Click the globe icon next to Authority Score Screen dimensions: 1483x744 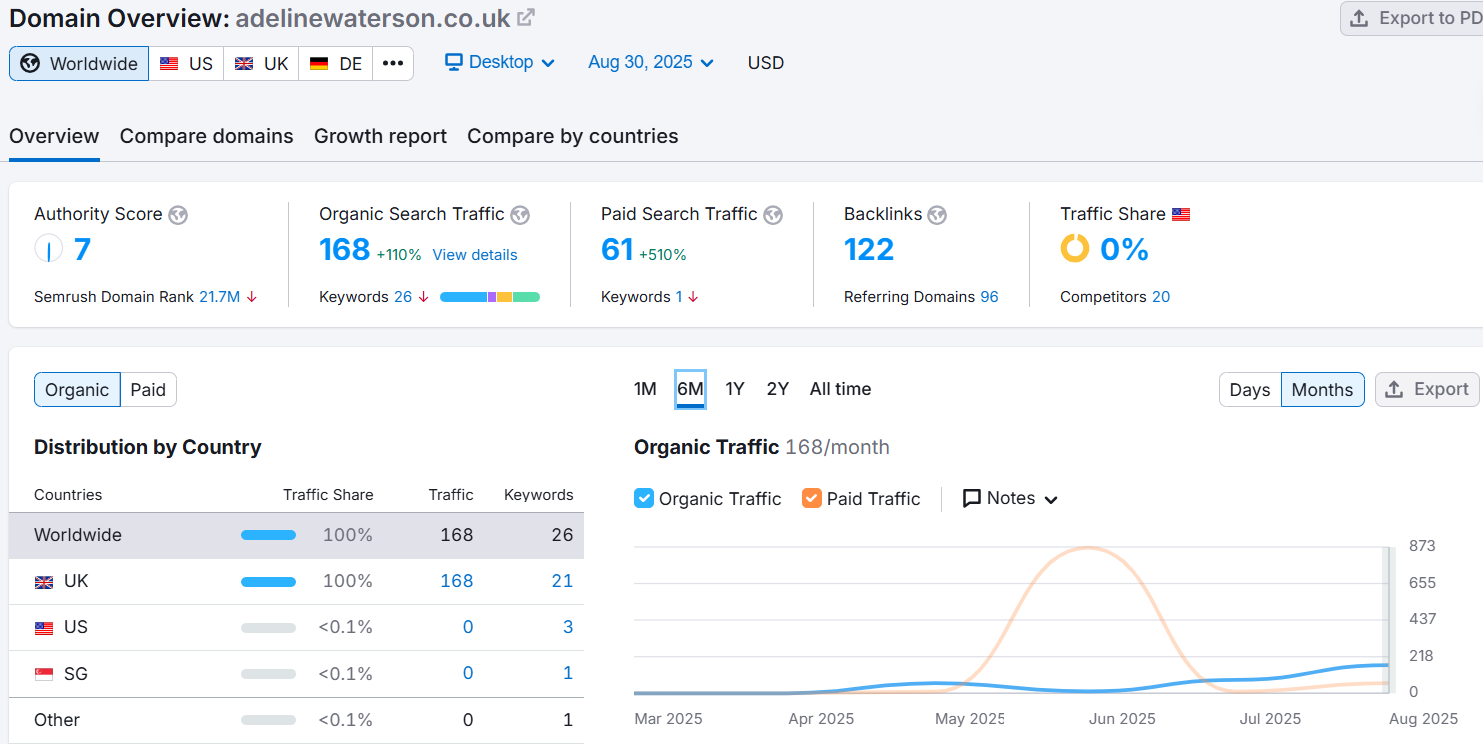pos(178,215)
